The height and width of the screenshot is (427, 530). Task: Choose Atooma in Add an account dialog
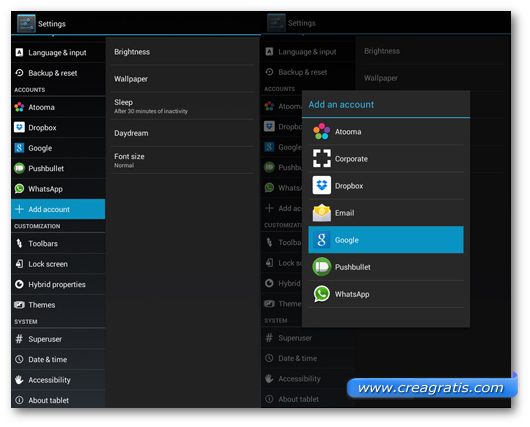coord(386,132)
